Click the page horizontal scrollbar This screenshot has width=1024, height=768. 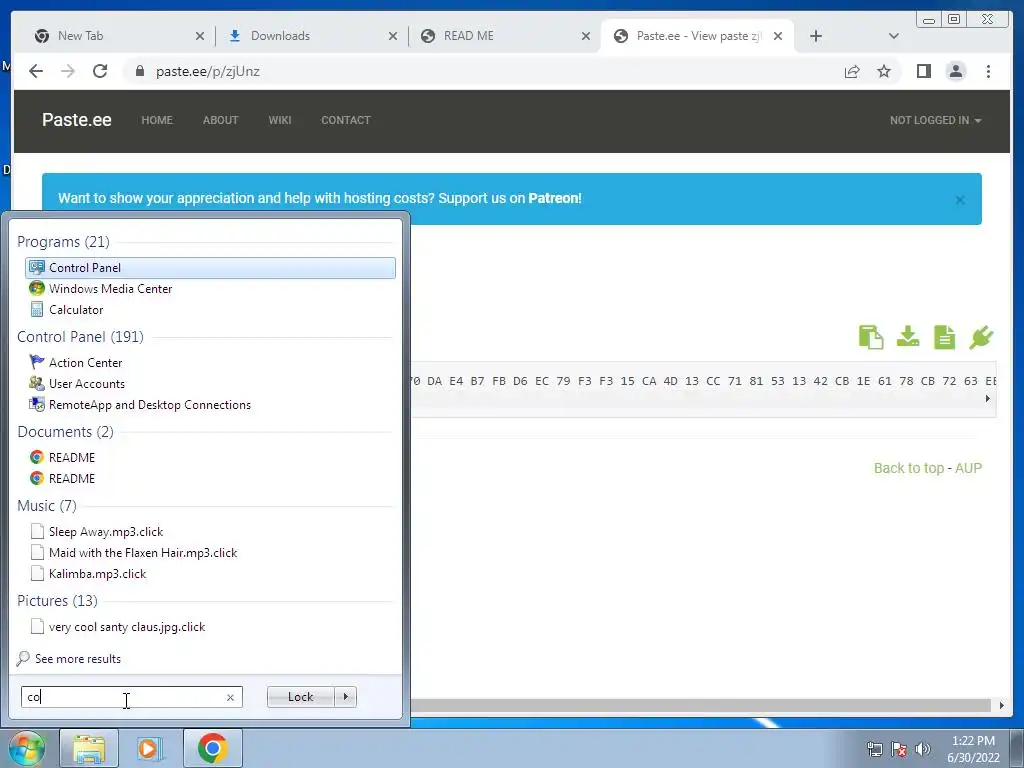tap(700, 705)
